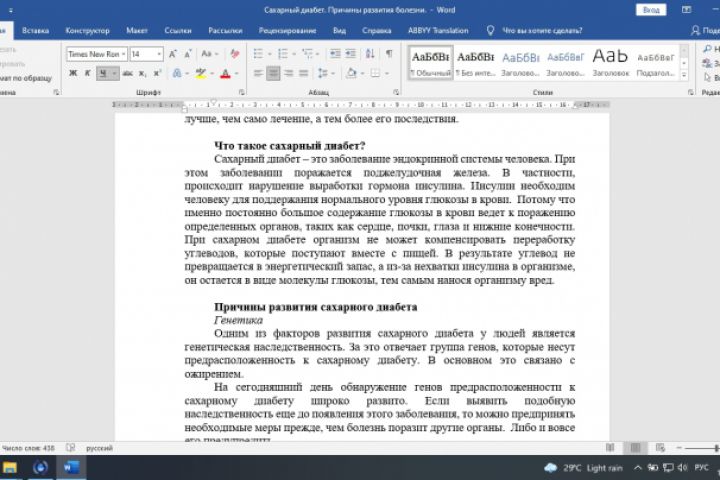720x480 pixels.
Task: Open the font color dropdown arrow
Action: pyautogui.click(x=236, y=73)
